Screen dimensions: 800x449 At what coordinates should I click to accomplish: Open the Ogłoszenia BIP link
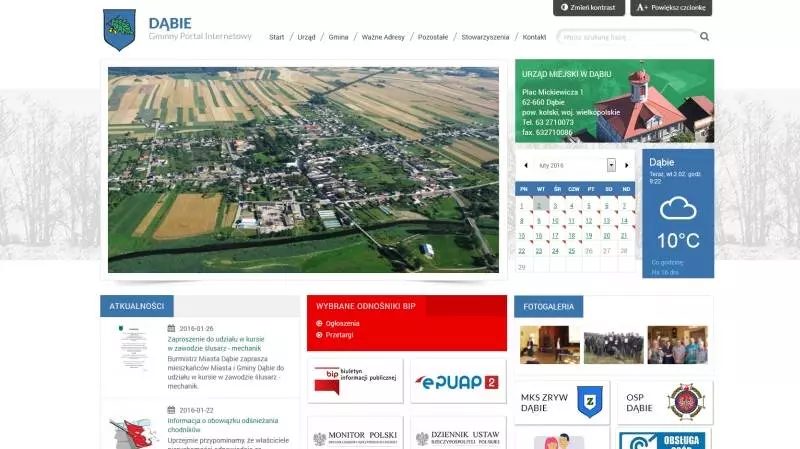[x=342, y=323]
